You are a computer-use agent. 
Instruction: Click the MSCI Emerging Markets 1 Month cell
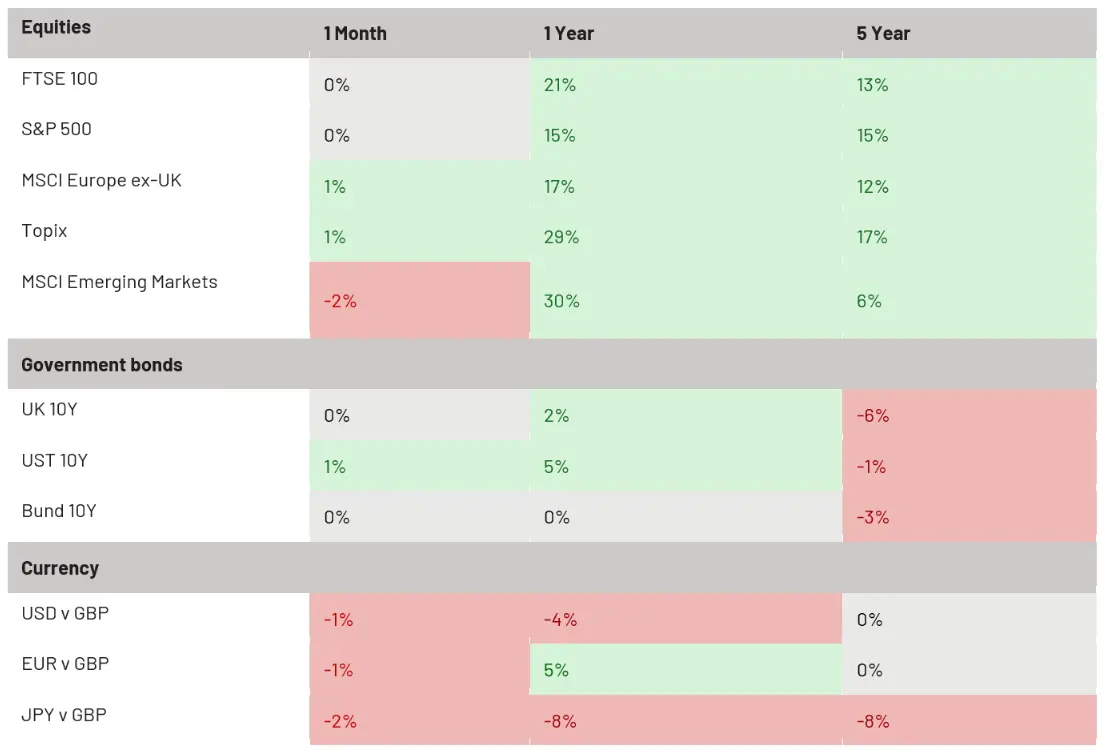(341, 301)
